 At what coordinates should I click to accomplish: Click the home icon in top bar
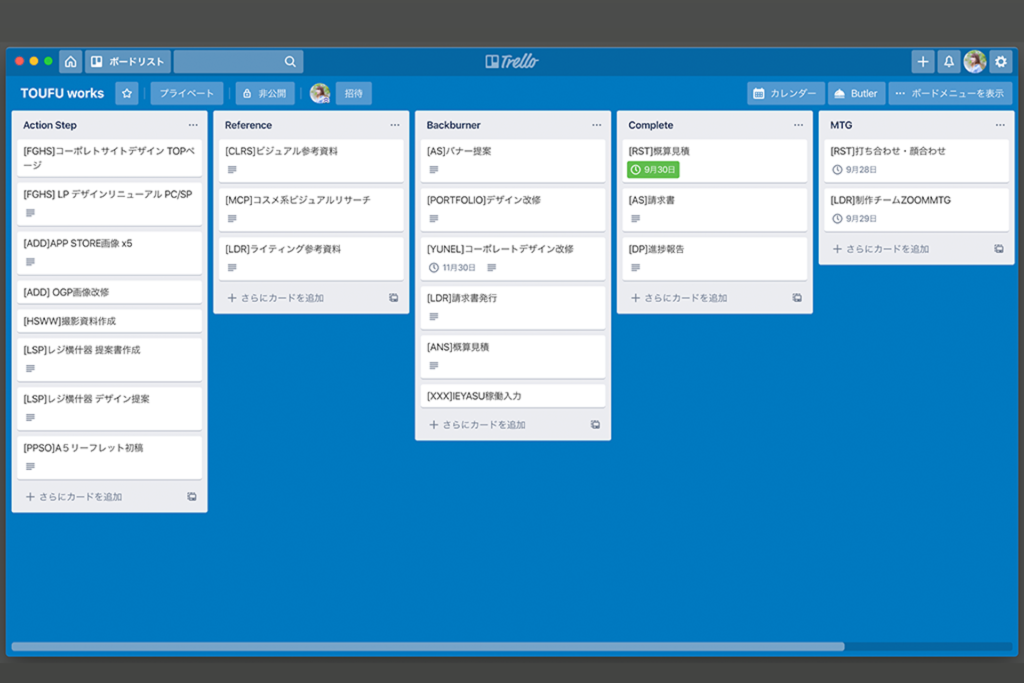(x=70, y=61)
